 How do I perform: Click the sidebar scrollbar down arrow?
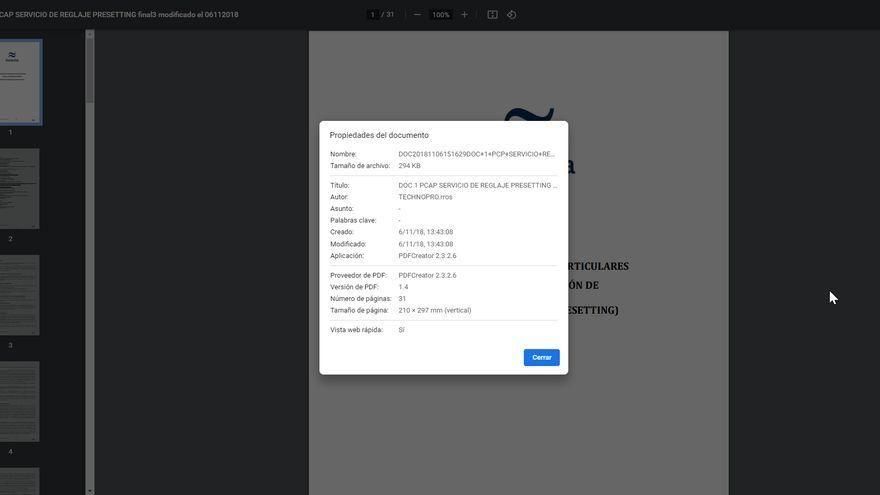pos(90,491)
